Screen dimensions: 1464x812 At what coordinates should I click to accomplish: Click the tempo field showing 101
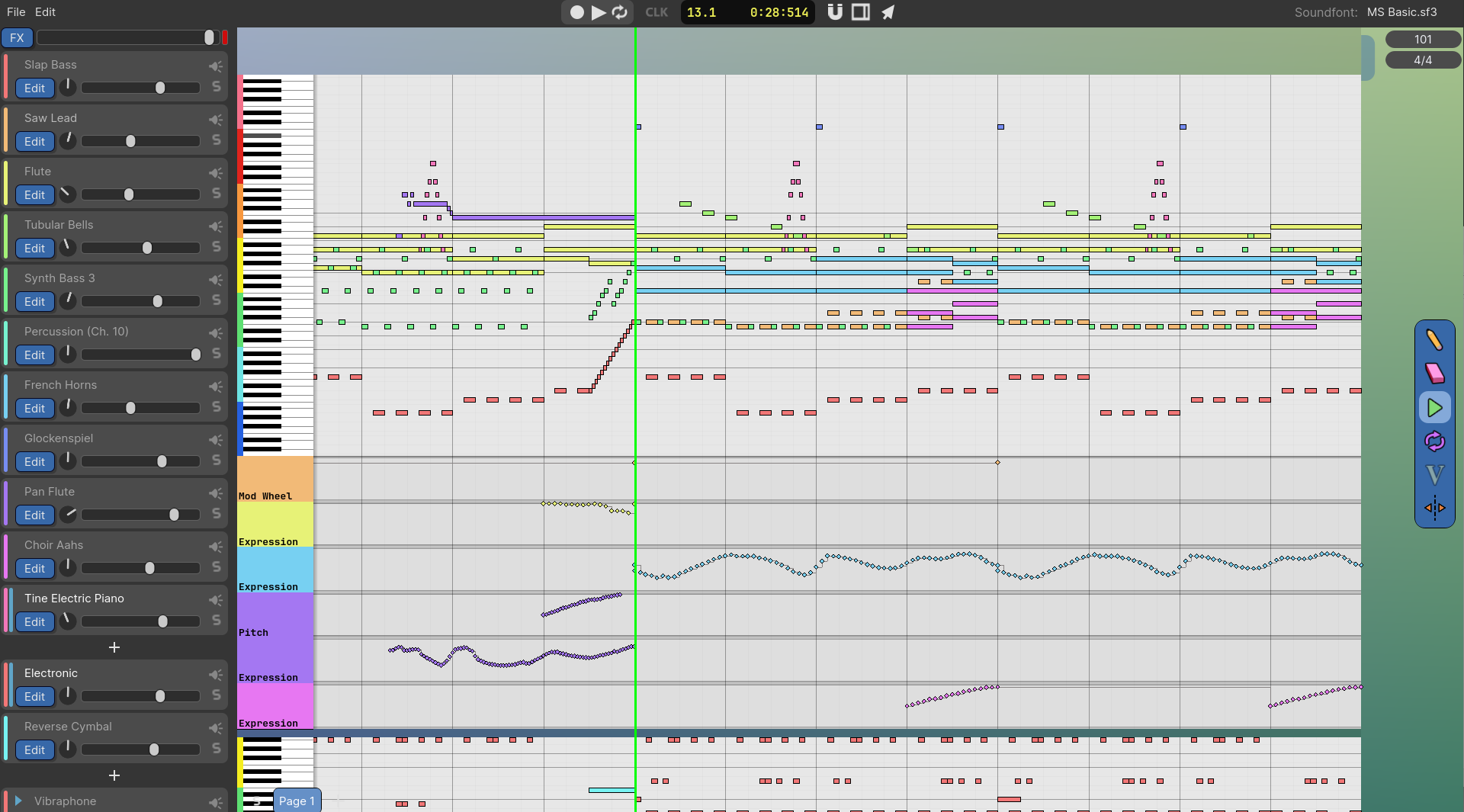click(x=1423, y=39)
